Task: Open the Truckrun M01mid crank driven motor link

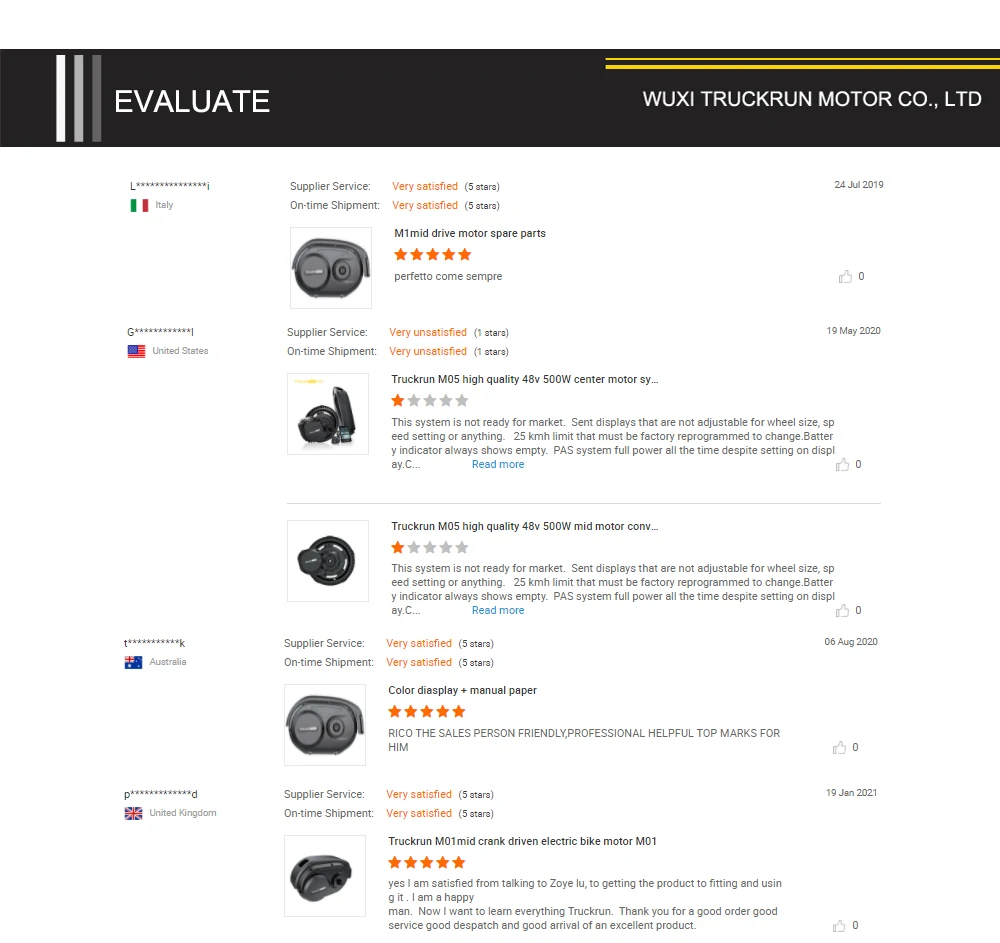Action: (522, 841)
